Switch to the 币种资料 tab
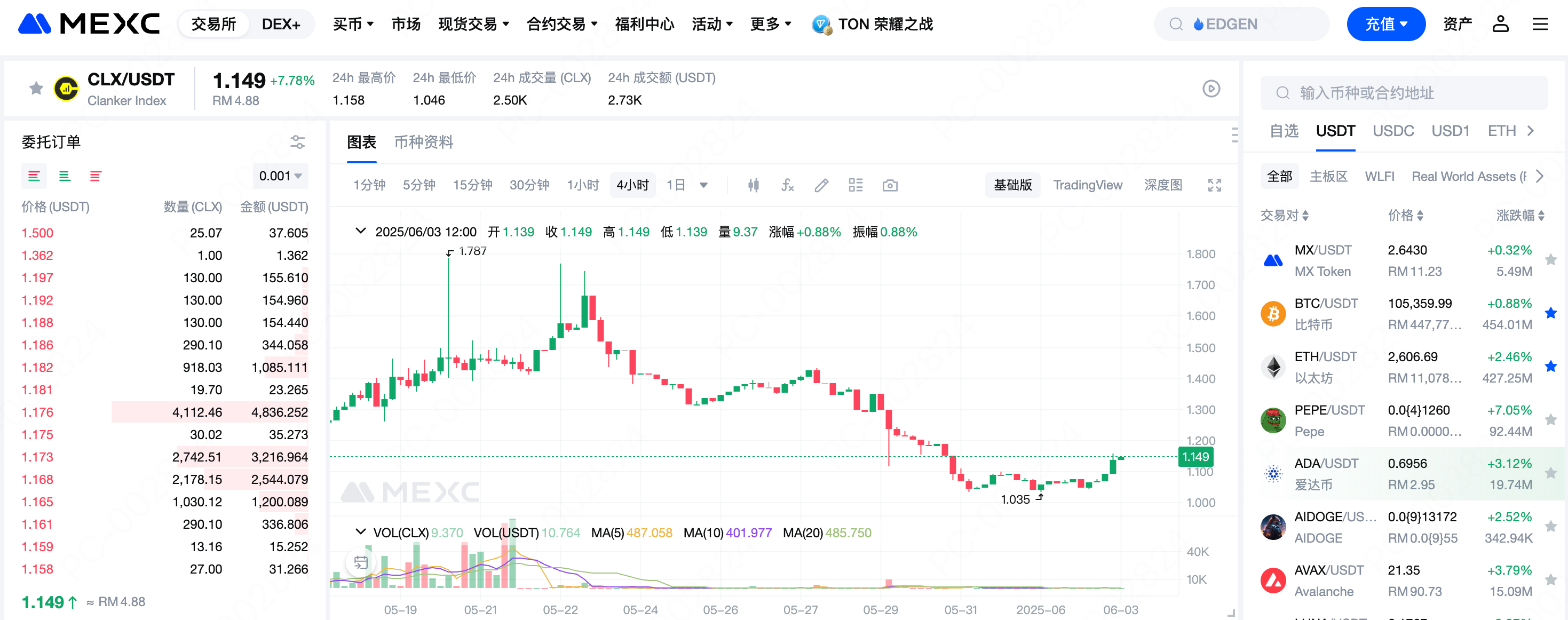 [424, 142]
